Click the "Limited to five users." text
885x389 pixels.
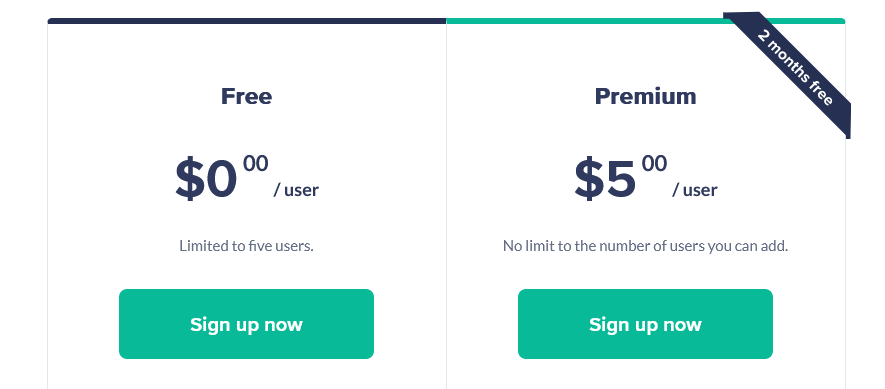point(246,246)
